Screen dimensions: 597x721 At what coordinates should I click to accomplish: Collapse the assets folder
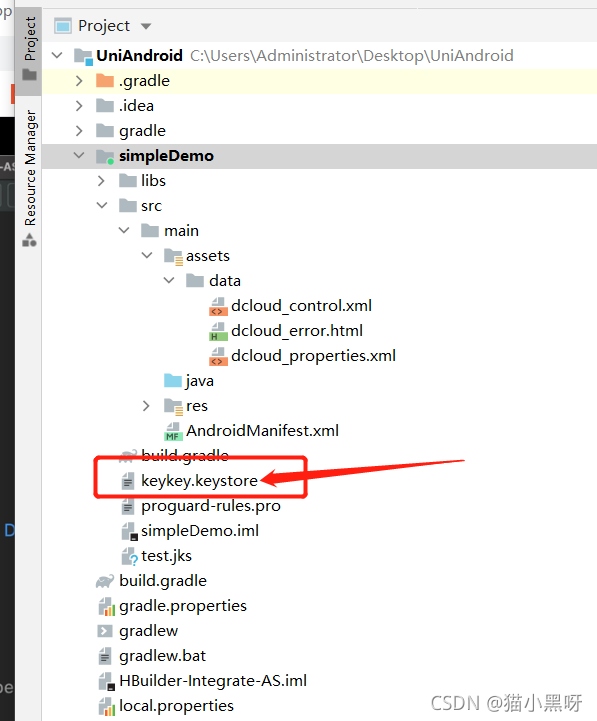pos(147,255)
